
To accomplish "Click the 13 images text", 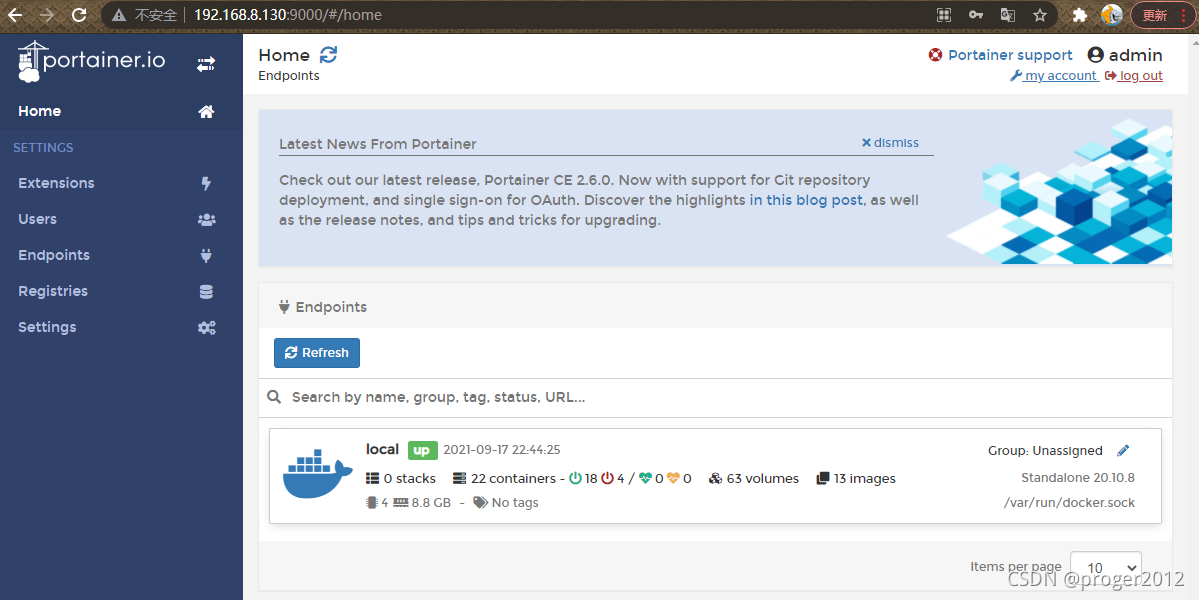I will (864, 478).
